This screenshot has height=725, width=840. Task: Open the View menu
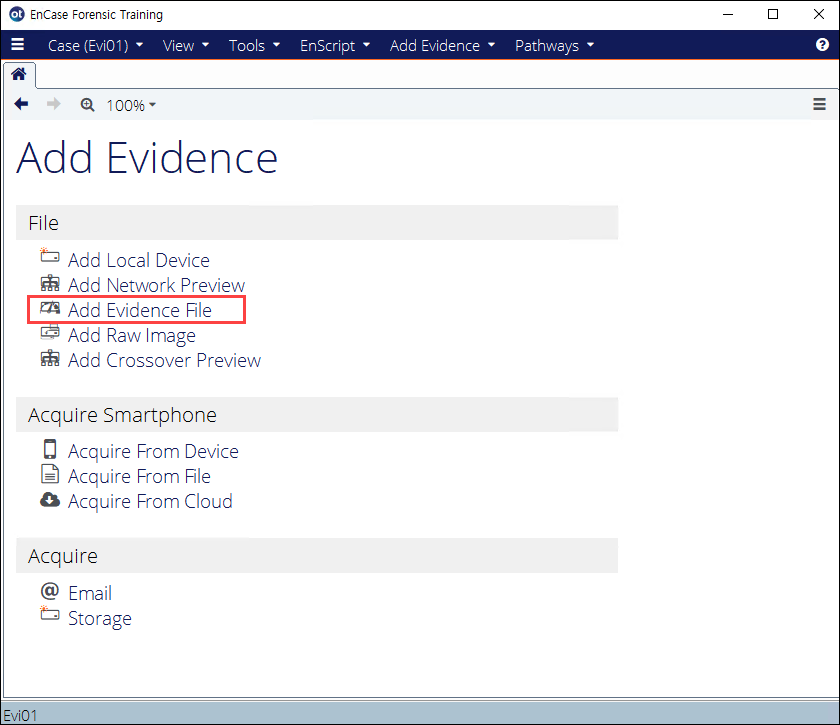185,46
